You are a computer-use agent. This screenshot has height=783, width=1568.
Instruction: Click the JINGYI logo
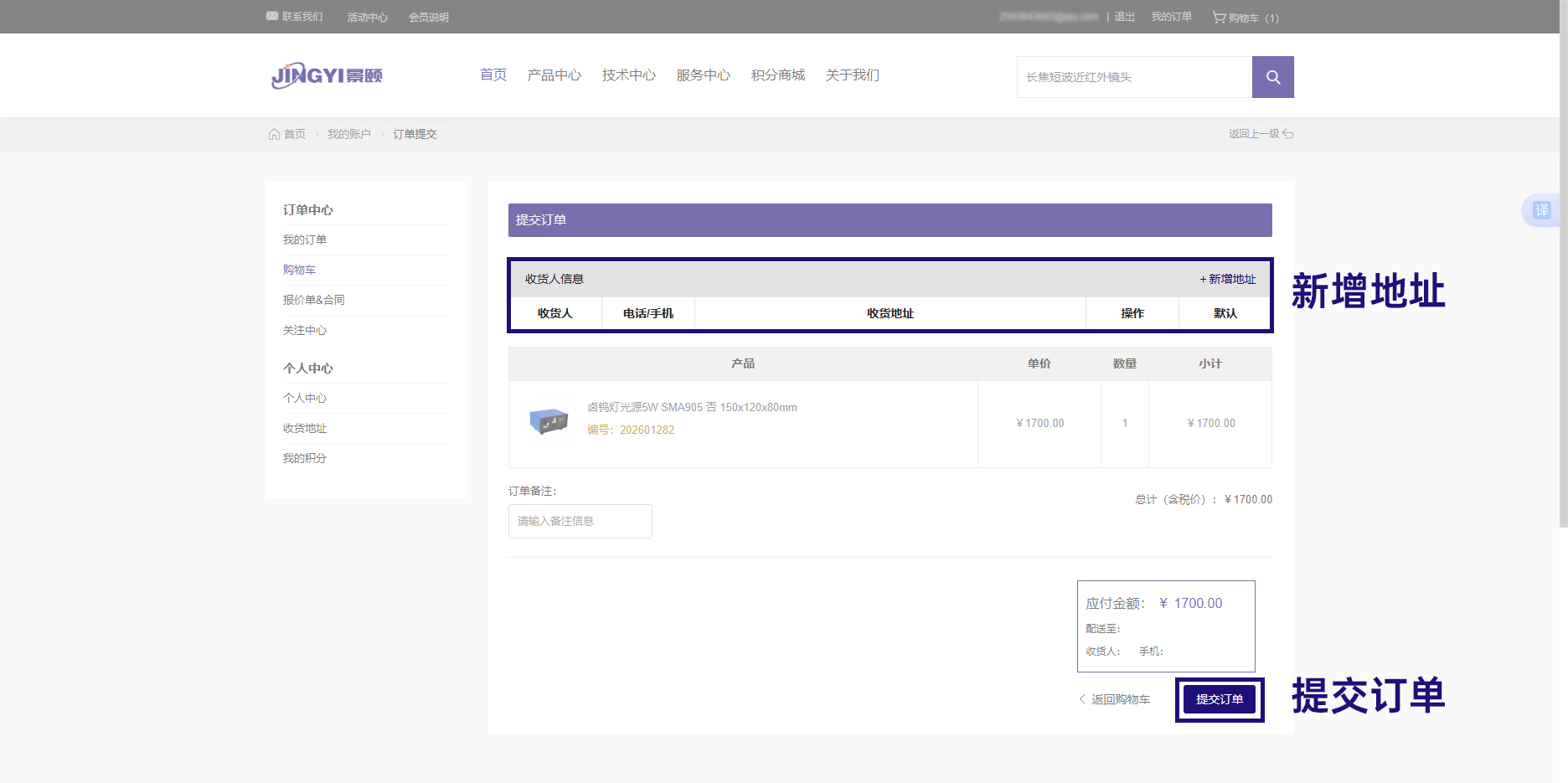click(x=327, y=75)
